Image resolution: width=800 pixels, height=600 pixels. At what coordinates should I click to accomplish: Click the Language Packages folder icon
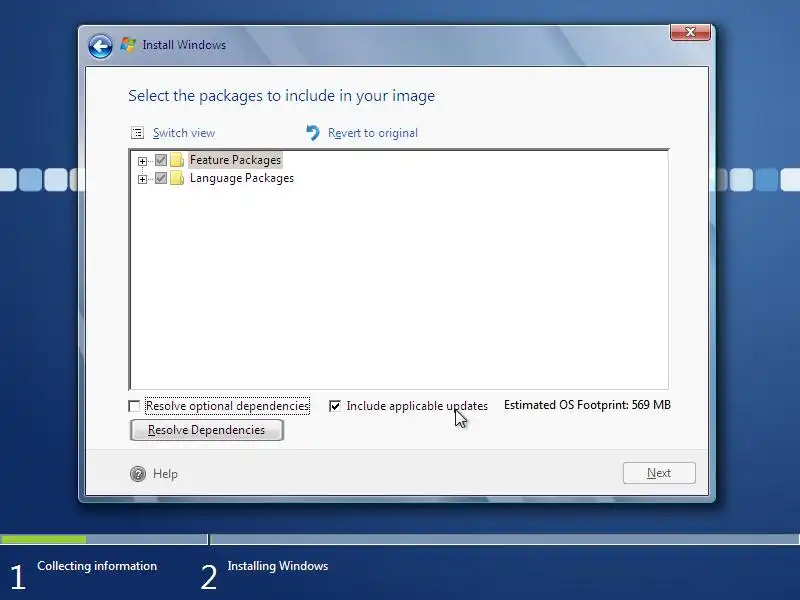point(177,179)
